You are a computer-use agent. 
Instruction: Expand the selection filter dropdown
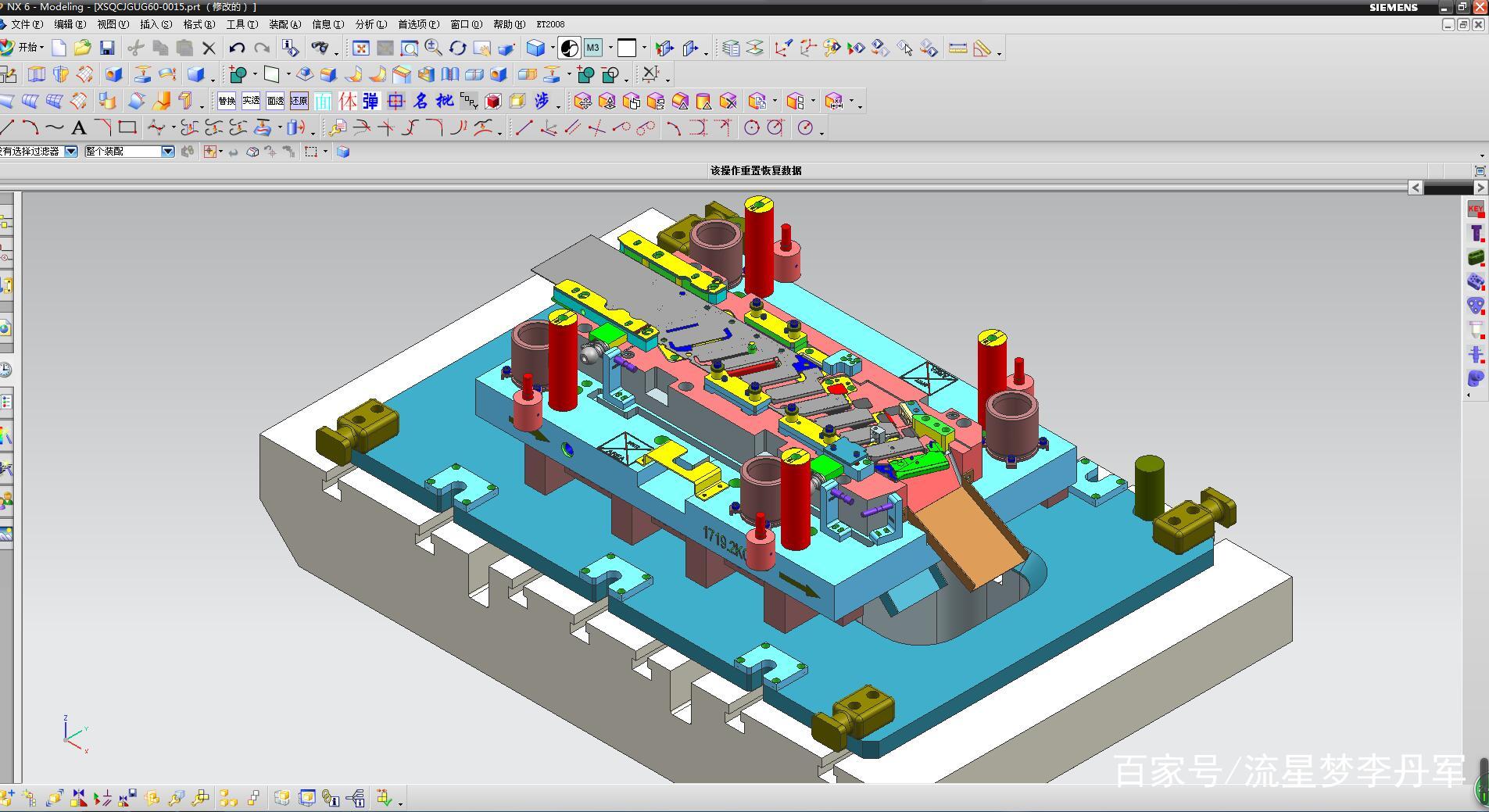point(71,152)
